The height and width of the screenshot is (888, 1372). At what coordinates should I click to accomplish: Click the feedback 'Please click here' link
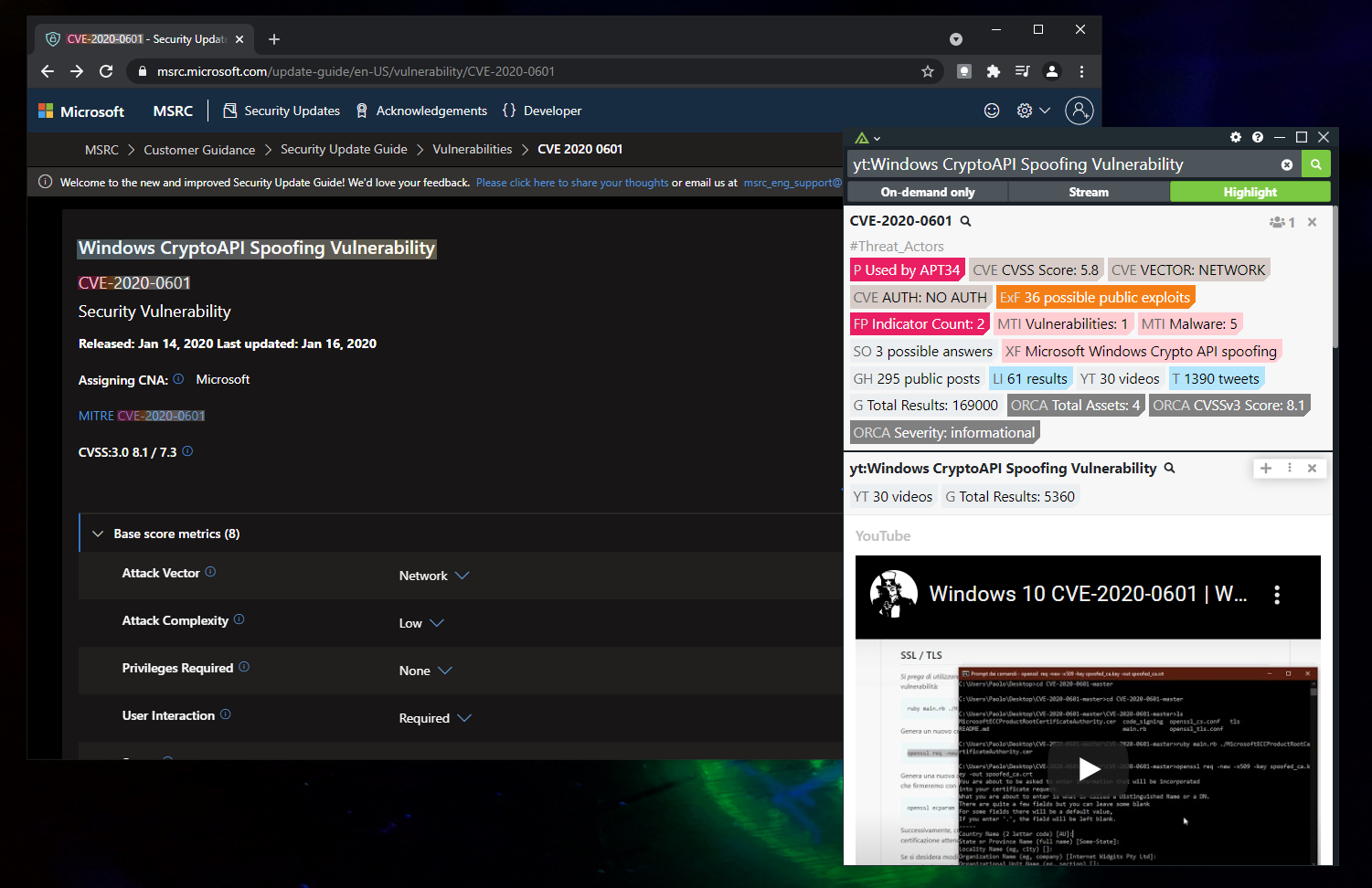(x=572, y=183)
